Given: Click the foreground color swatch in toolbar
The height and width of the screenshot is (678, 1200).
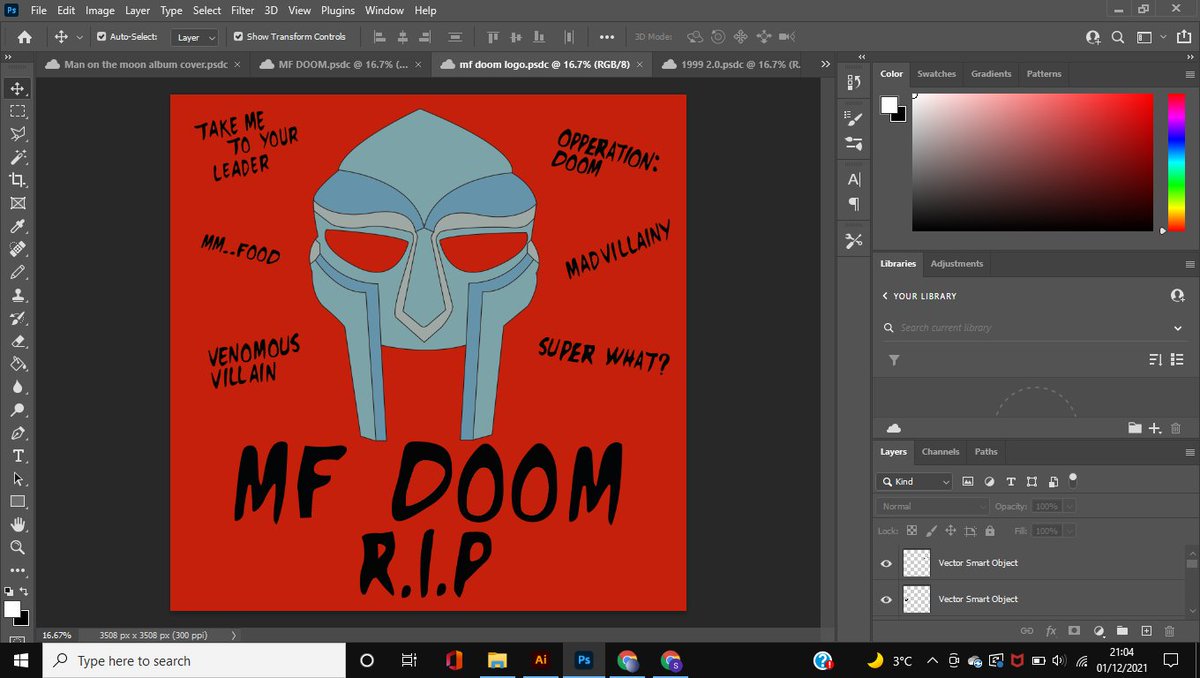Looking at the screenshot, I should tap(12, 609).
